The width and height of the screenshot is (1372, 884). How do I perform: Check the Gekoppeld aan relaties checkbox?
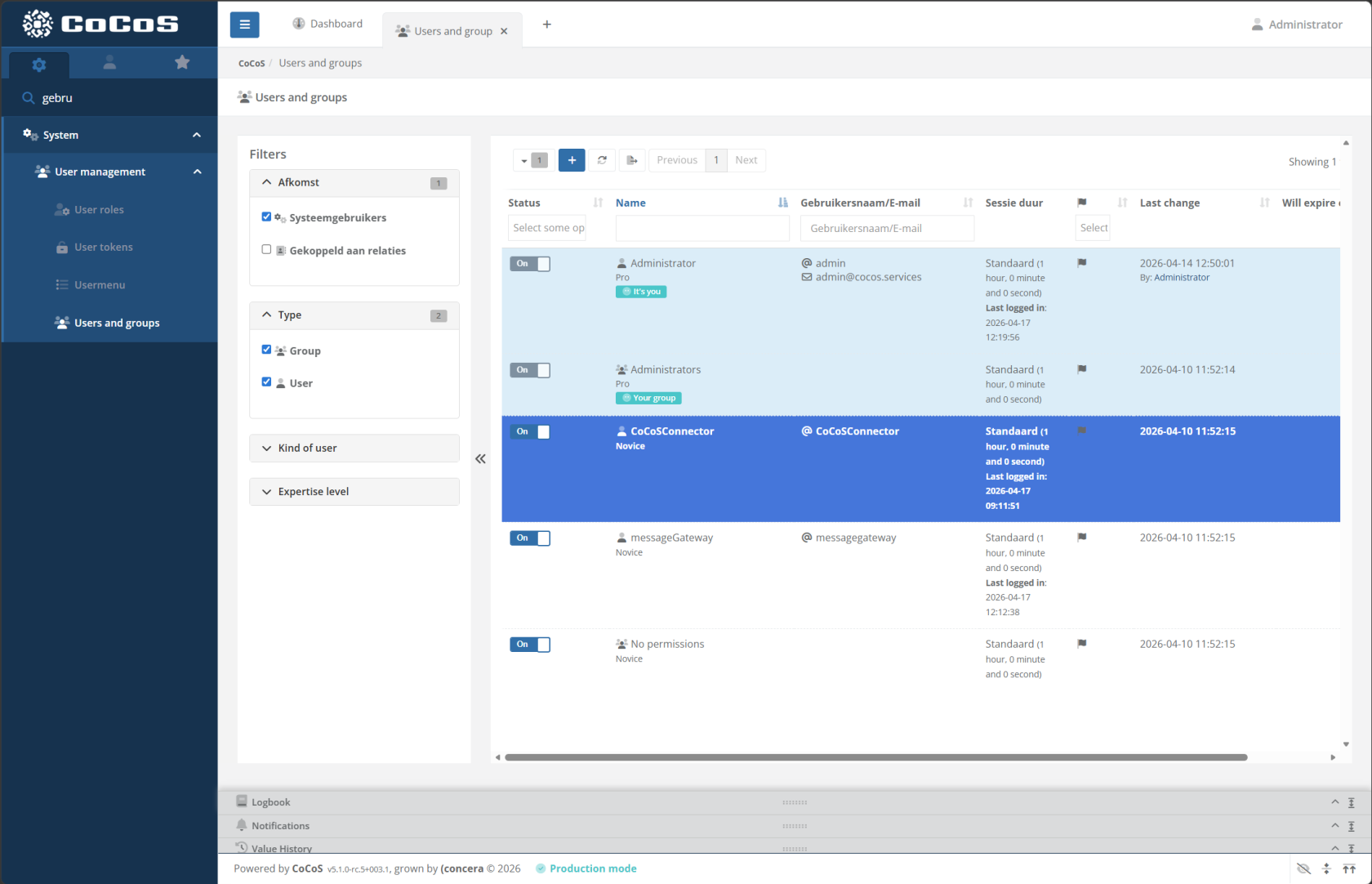coord(266,249)
